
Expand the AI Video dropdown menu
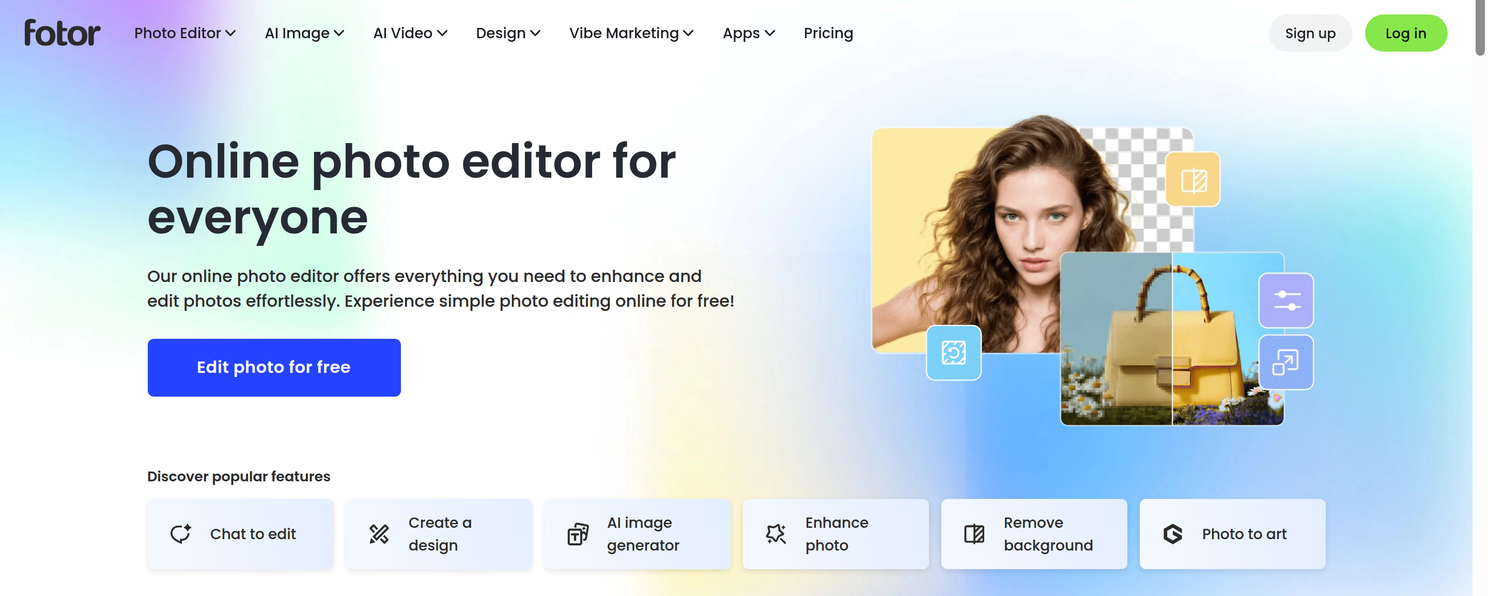411,33
